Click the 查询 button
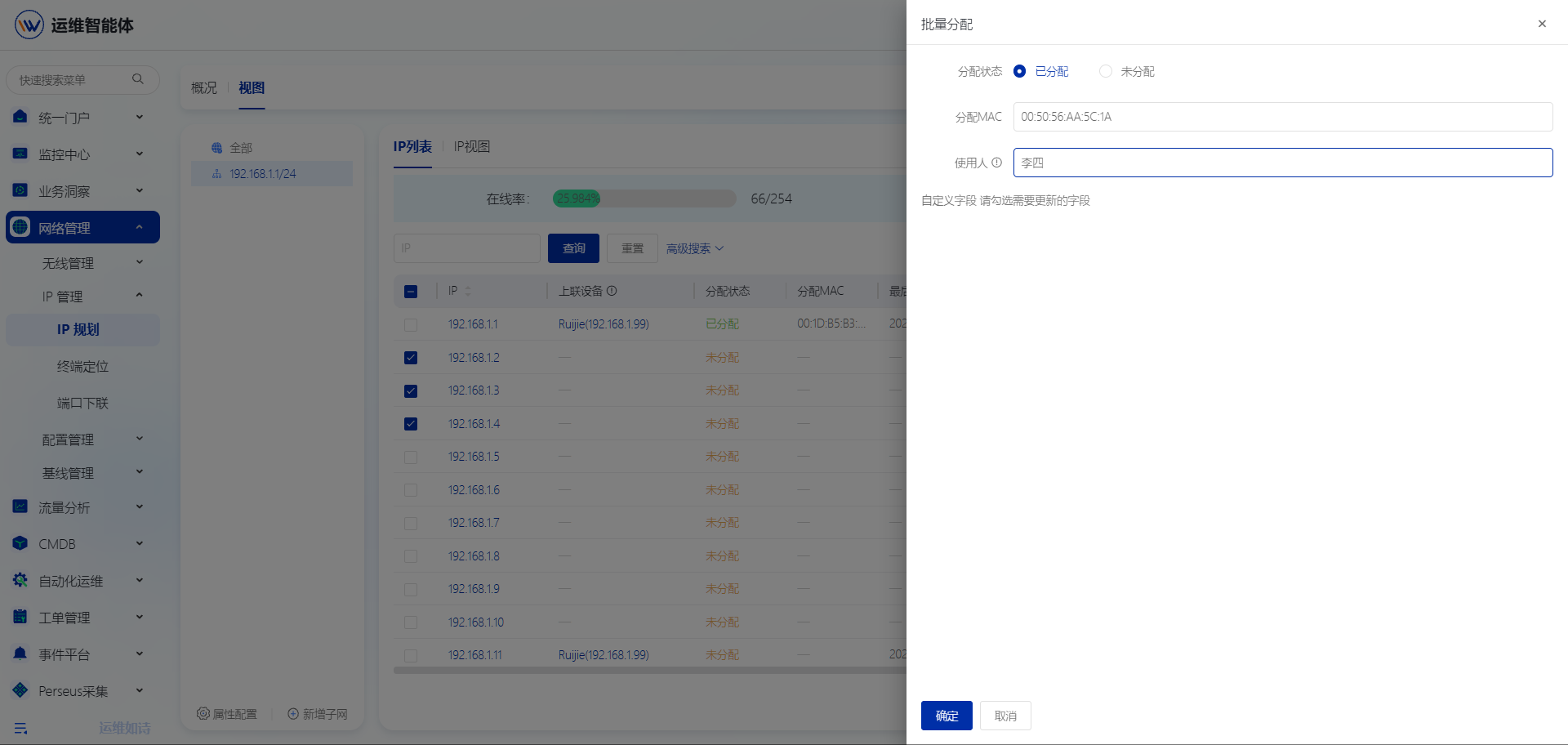1568x745 pixels. tap(573, 248)
